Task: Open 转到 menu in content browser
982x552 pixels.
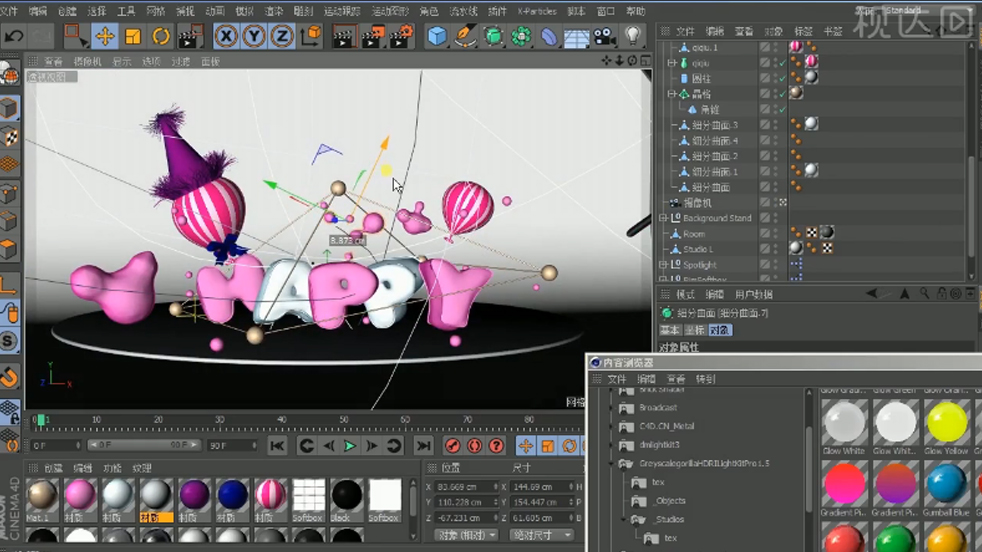Action: [x=705, y=379]
